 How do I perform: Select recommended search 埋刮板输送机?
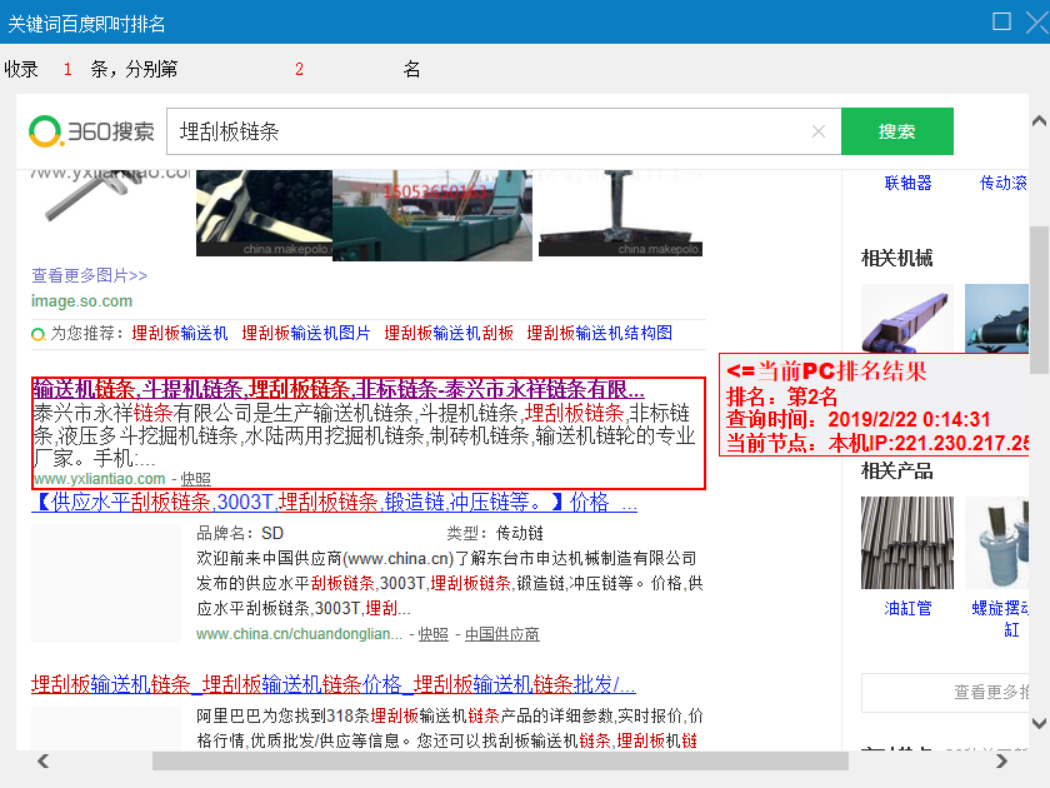click(179, 333)
